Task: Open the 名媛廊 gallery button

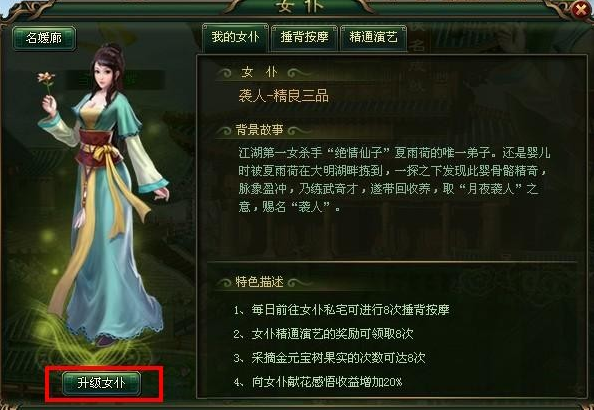Action: (44, 38)
